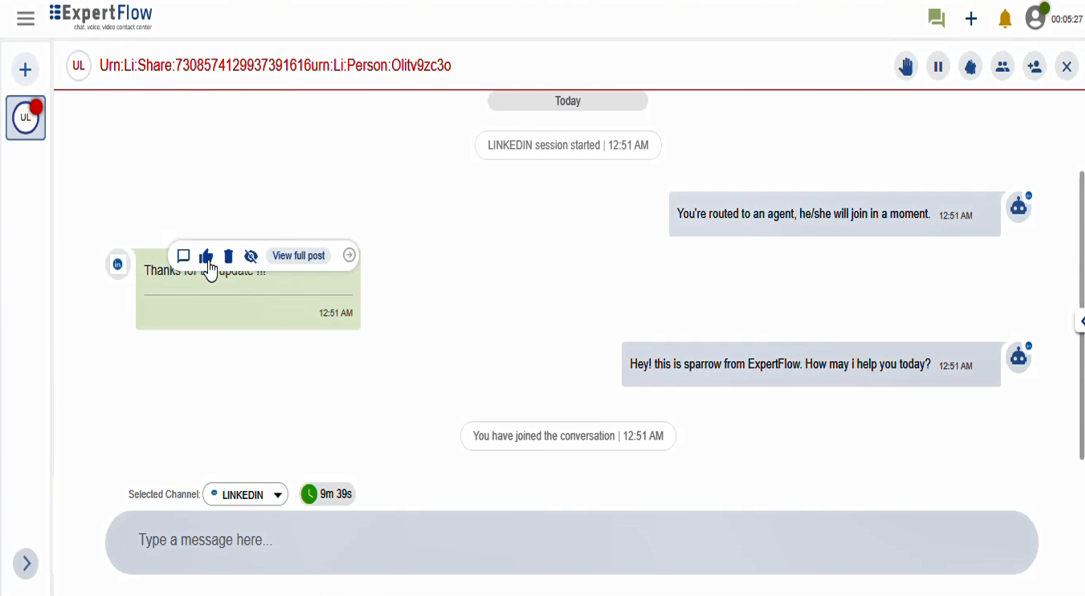Click the vertical scrollbar of the chat

click(x=1082, y=315)
